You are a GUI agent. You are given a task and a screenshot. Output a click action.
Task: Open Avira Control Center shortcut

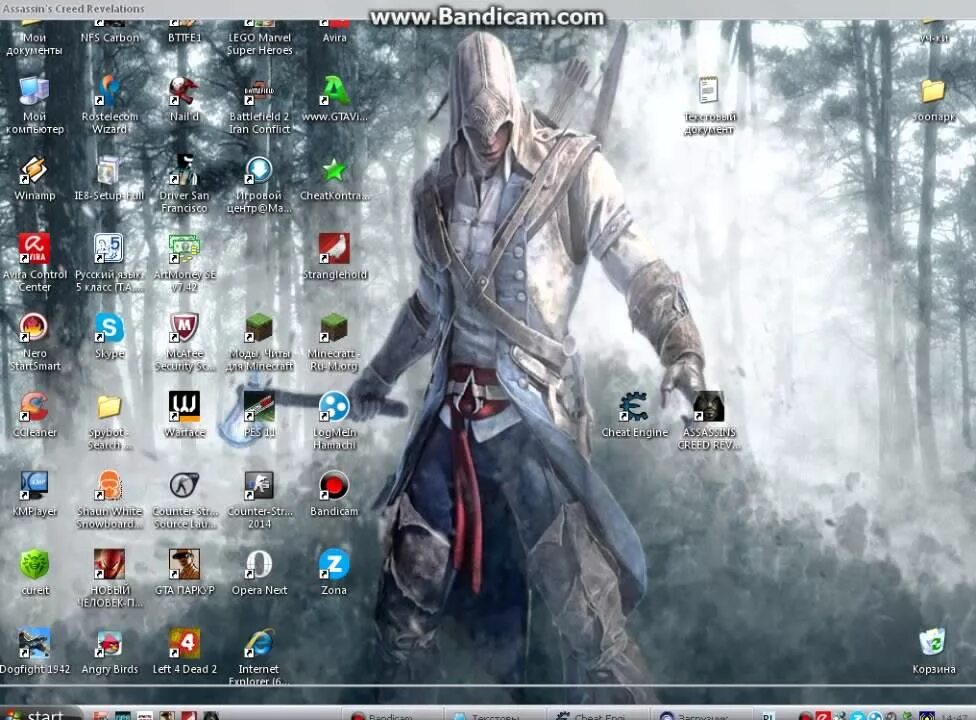click(34, 249)
